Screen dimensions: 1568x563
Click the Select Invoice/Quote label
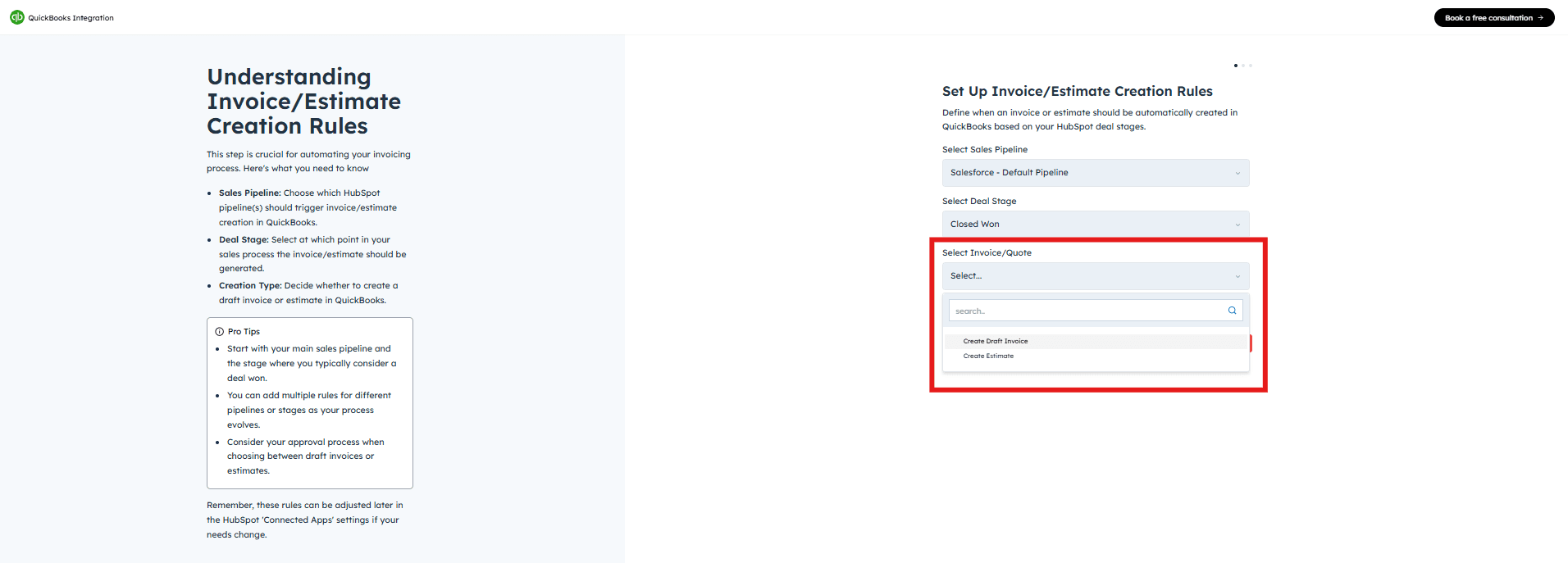click(x=987, y=252)
